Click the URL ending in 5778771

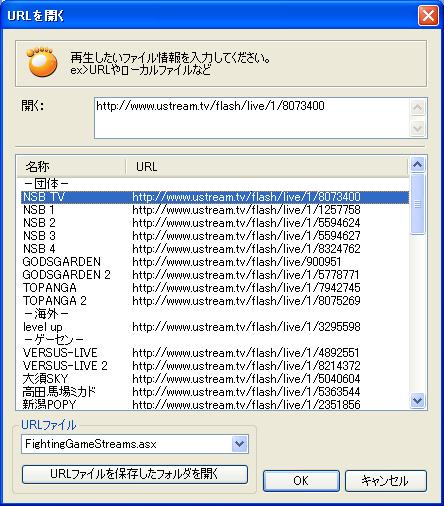pos(246,275)
